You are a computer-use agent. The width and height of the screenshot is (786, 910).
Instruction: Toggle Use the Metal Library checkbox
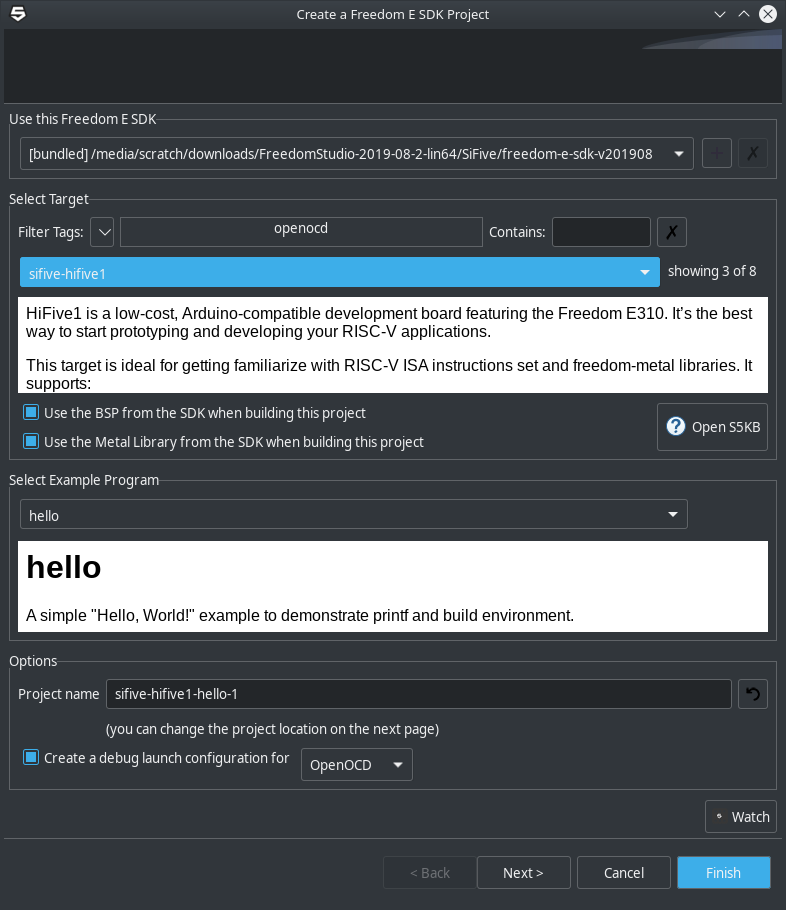tap(31, 441)
